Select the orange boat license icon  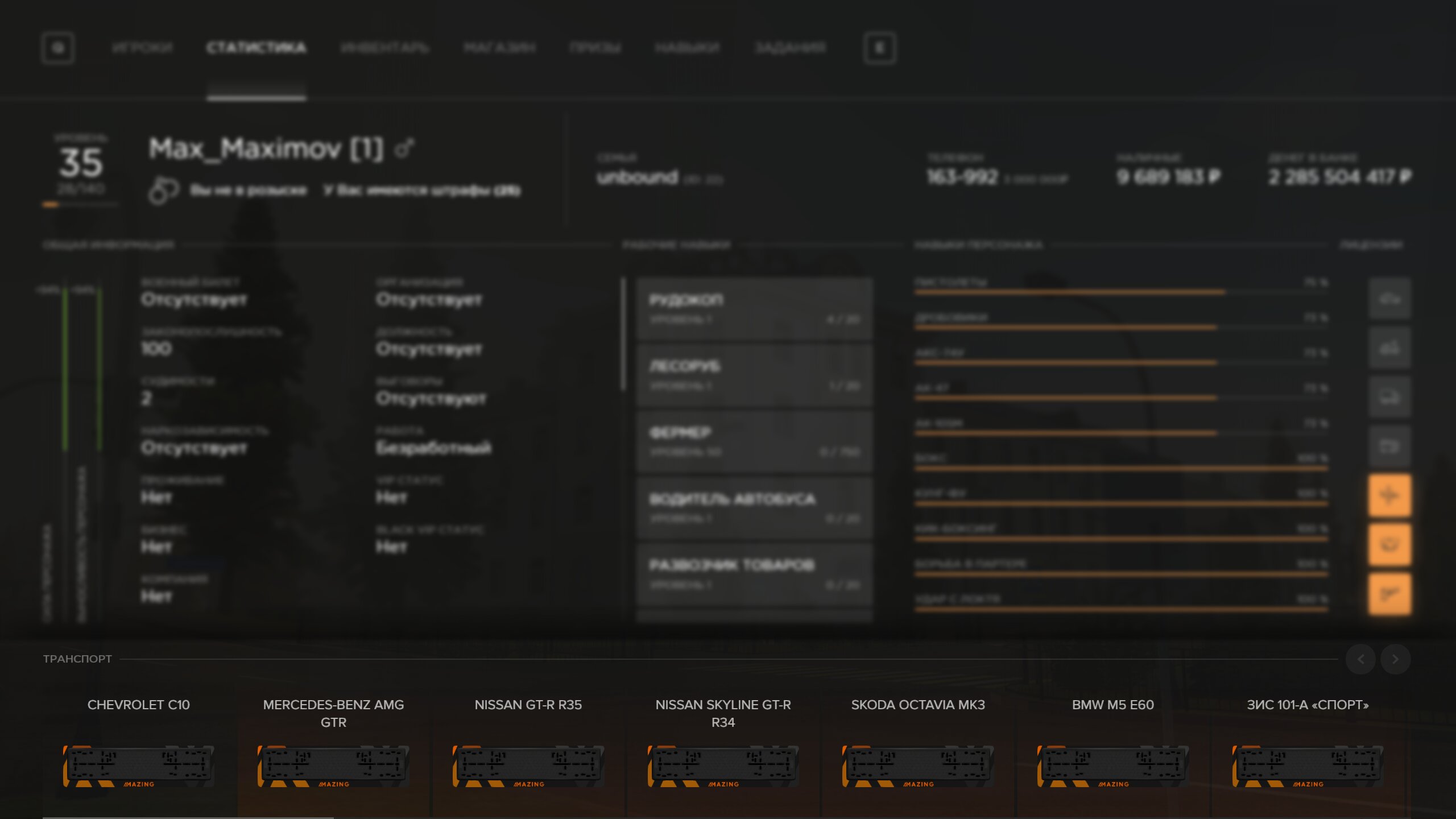coord(1389,545)
